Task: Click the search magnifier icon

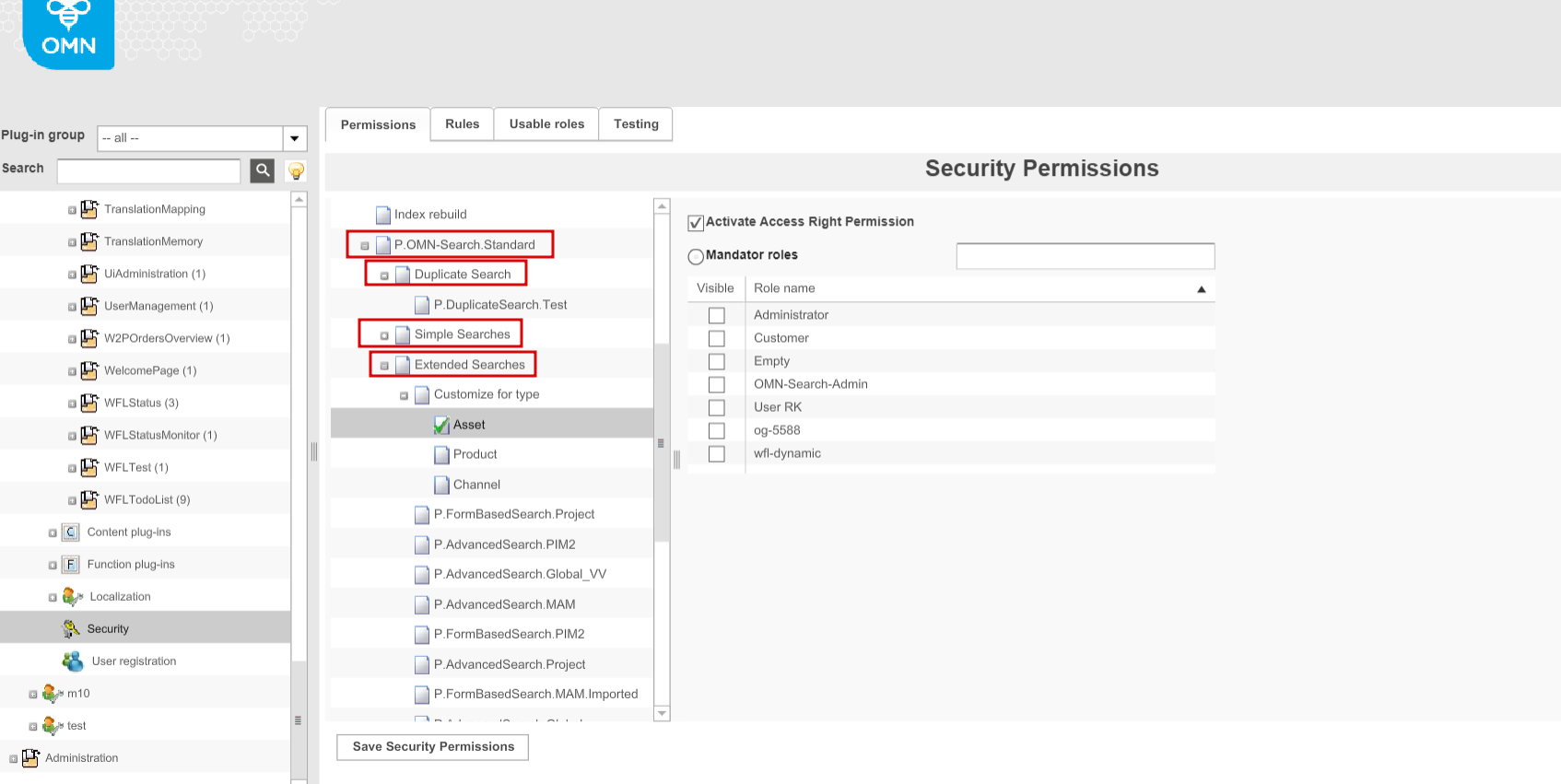Action: coord(263,170)
